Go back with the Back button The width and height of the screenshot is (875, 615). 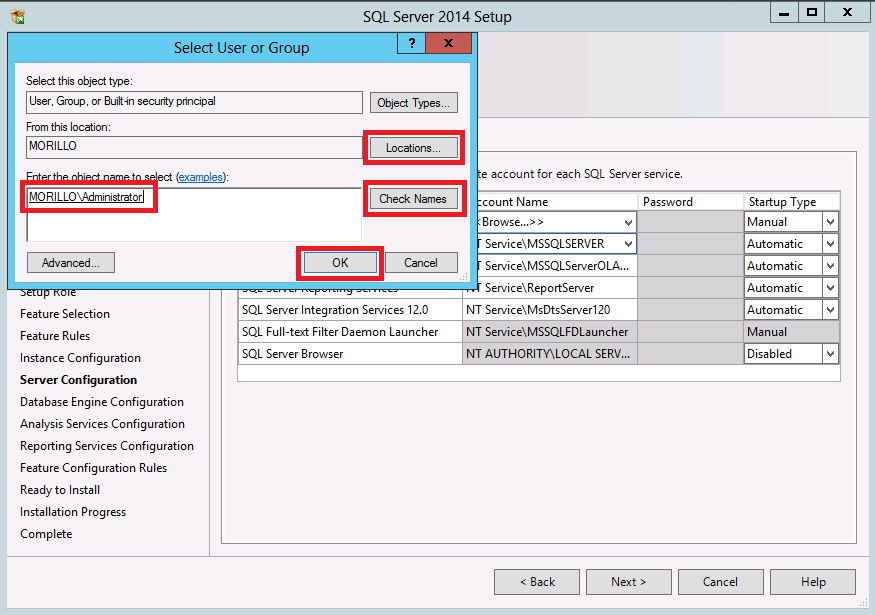click(537, 582)
